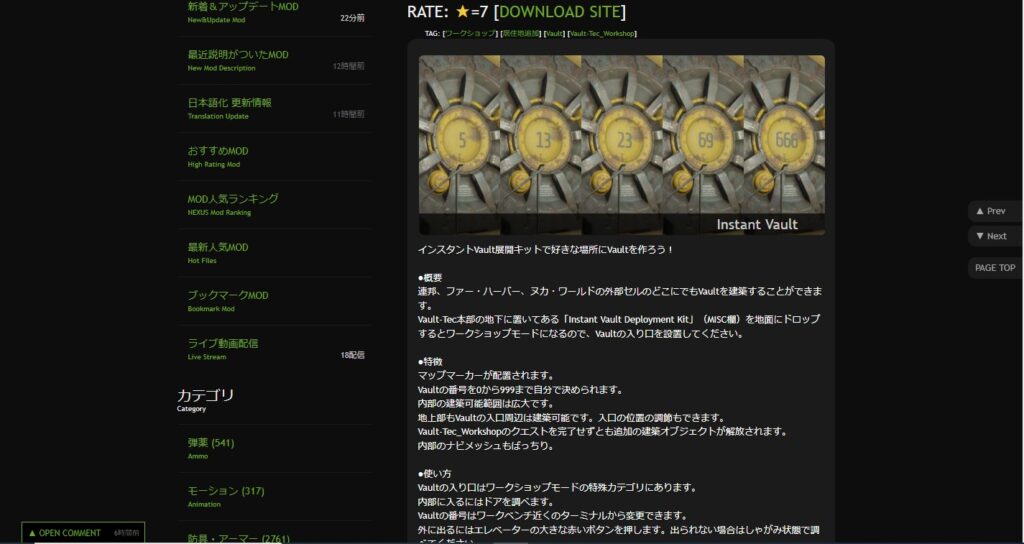This screenshot has width=1024, height=544.
Task: Open MOD人気ランキング sidebar item
Action: [275, 205]
